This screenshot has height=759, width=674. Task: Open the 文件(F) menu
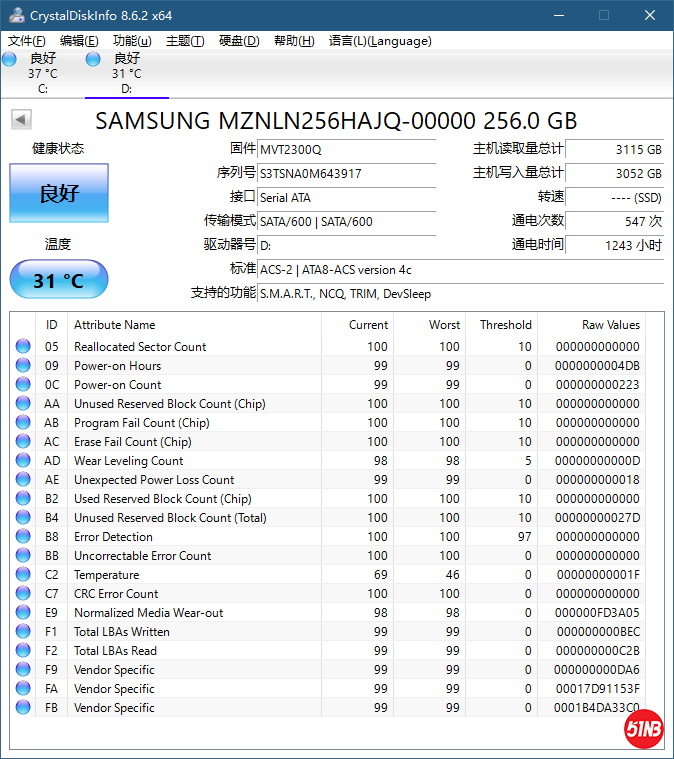[x=27, y=41]
